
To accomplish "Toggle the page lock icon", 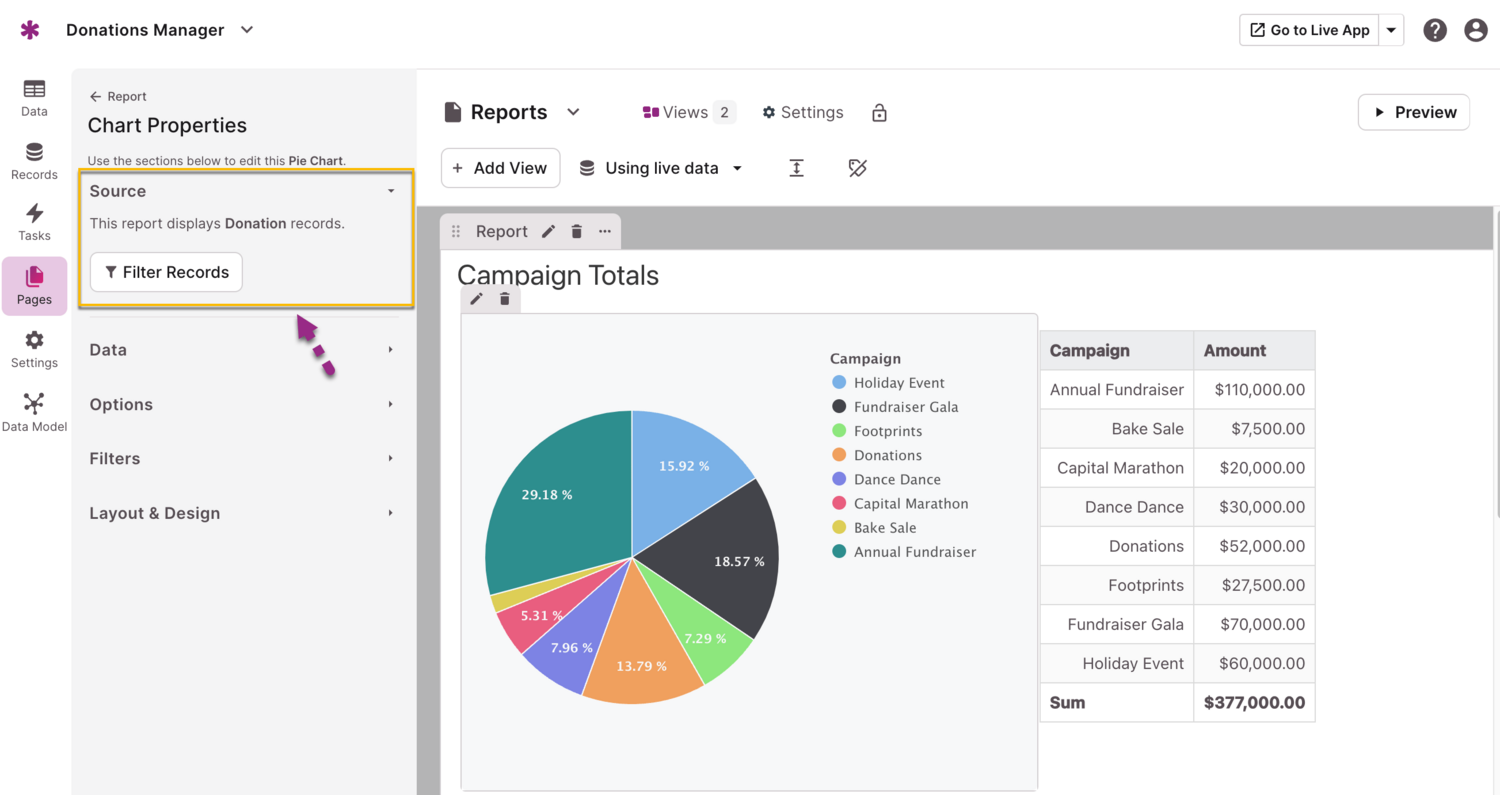I will click(879, 113).
